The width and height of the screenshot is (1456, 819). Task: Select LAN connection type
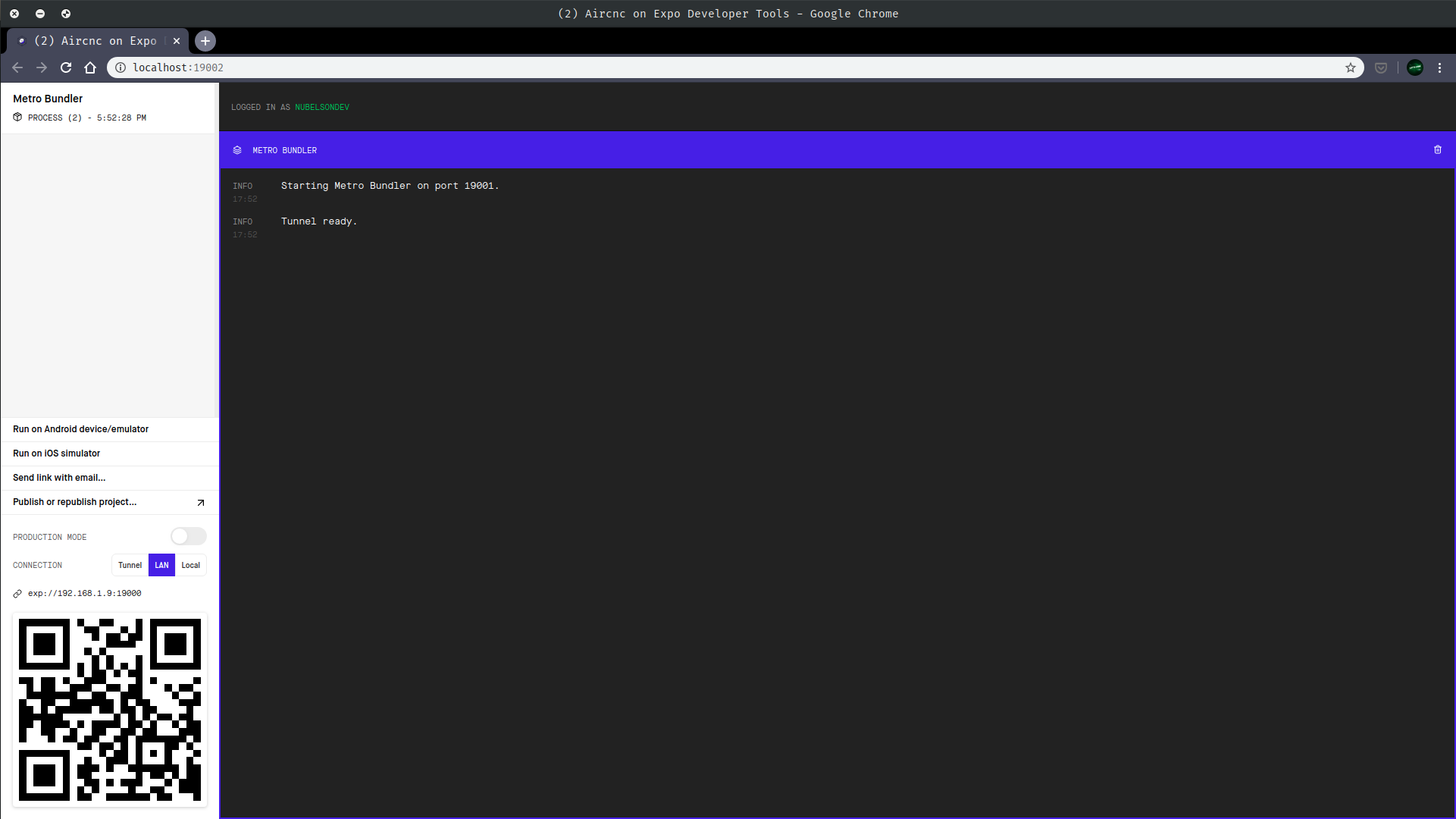click(161, 565)
